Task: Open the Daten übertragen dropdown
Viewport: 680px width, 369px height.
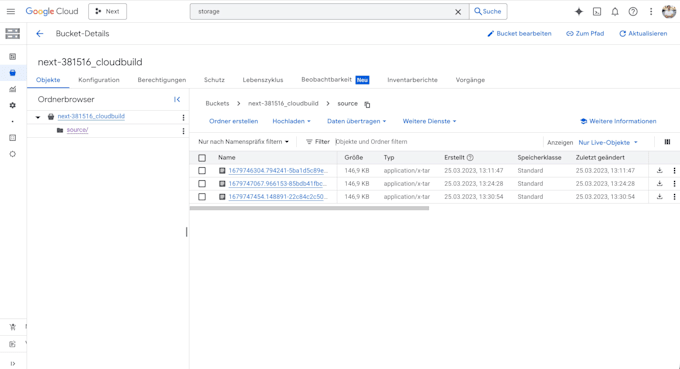Action: tap(356, 121)
